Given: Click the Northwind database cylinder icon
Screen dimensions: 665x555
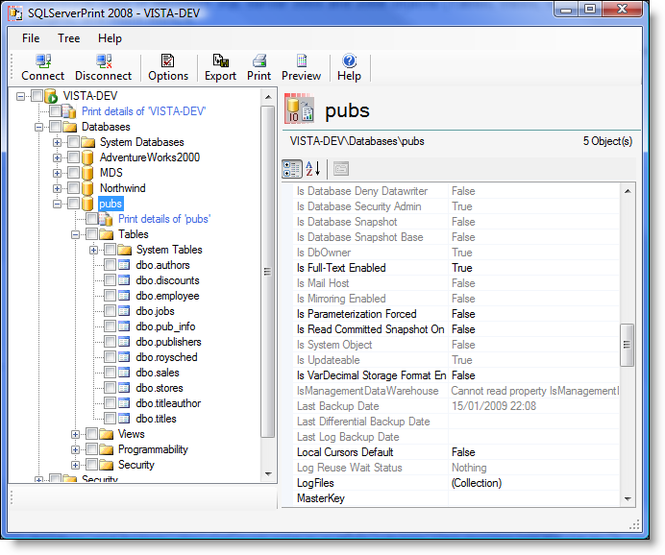Looking at the screenshot, I should coord(87,188).
